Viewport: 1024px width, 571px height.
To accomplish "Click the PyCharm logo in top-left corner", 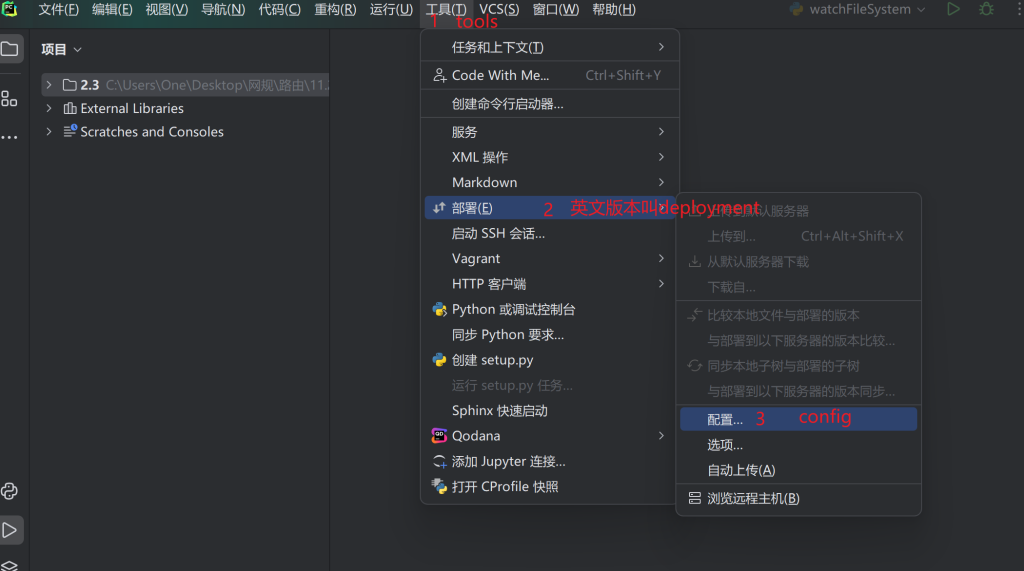I will pyautogui.click(x=10, y=9).
